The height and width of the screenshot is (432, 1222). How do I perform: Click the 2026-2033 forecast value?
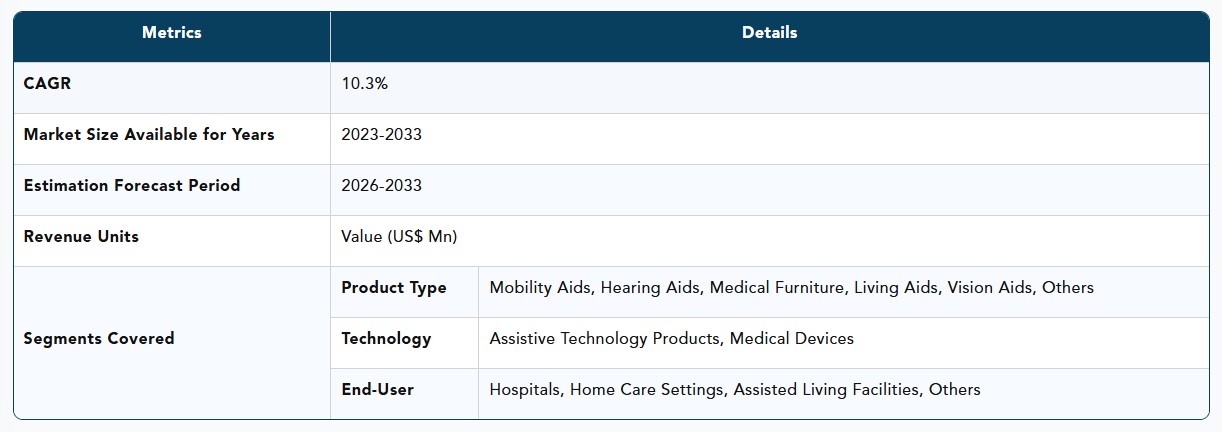point(381,185)
